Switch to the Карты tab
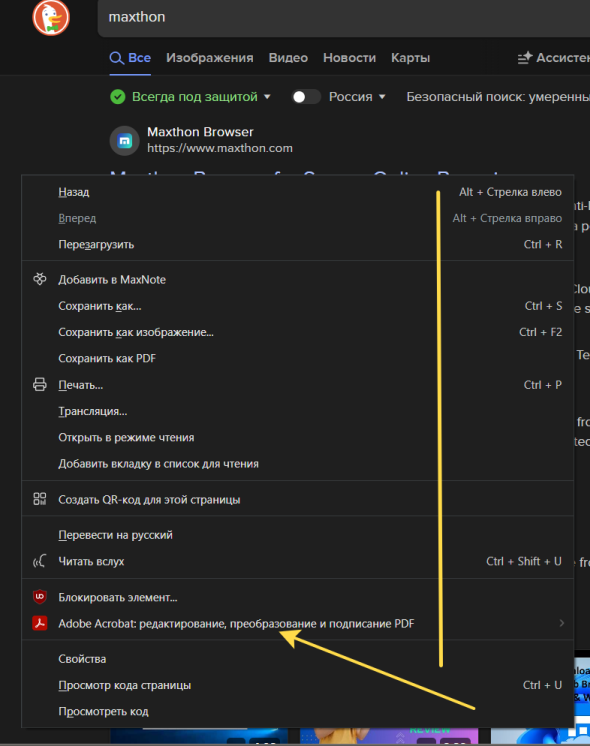This screenshot has width=590, height=746. (410, 58)
